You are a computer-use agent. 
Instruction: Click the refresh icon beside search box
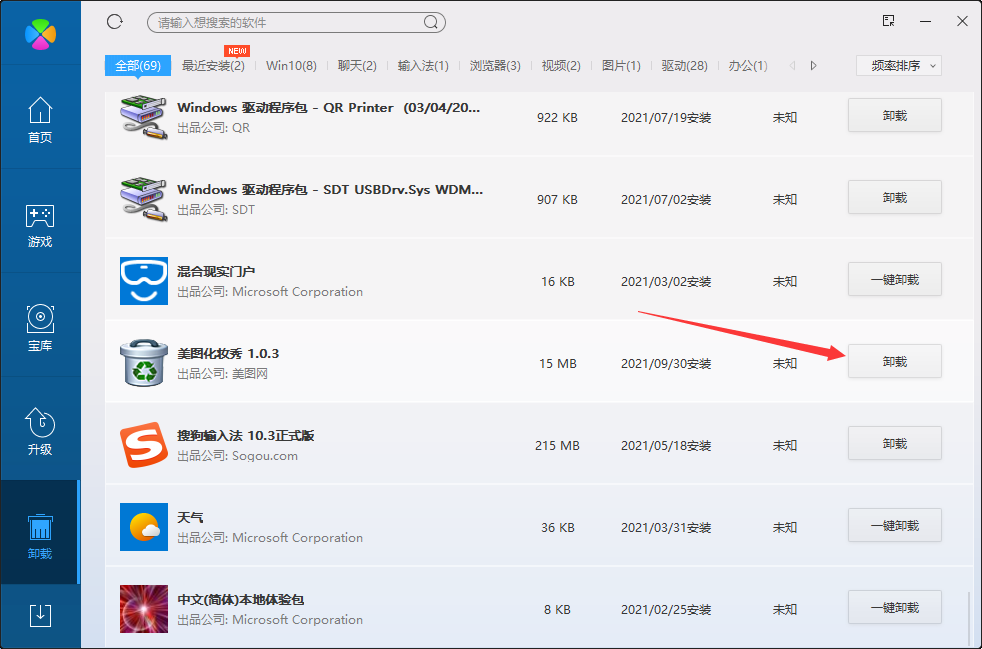pyautogui.click(x=115, y=22)
